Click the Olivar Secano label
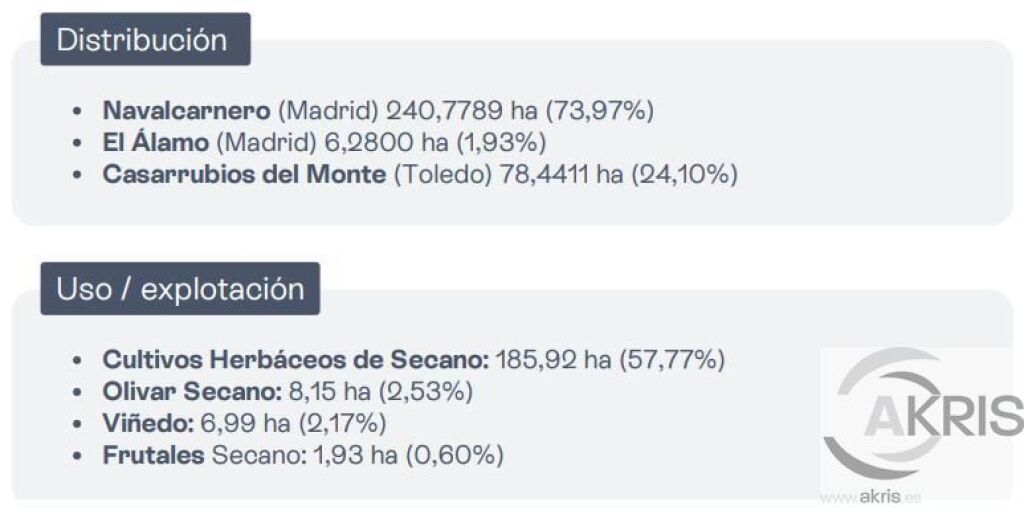Screen dimensions: 1024x514 click(x=192, y=391)
